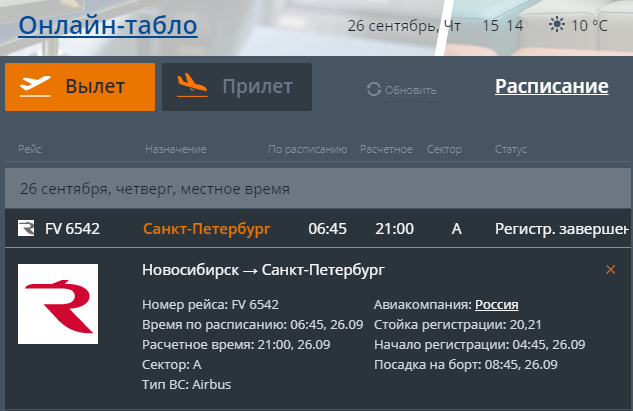Click the Регистр. завершен status text

coord(562,229)
